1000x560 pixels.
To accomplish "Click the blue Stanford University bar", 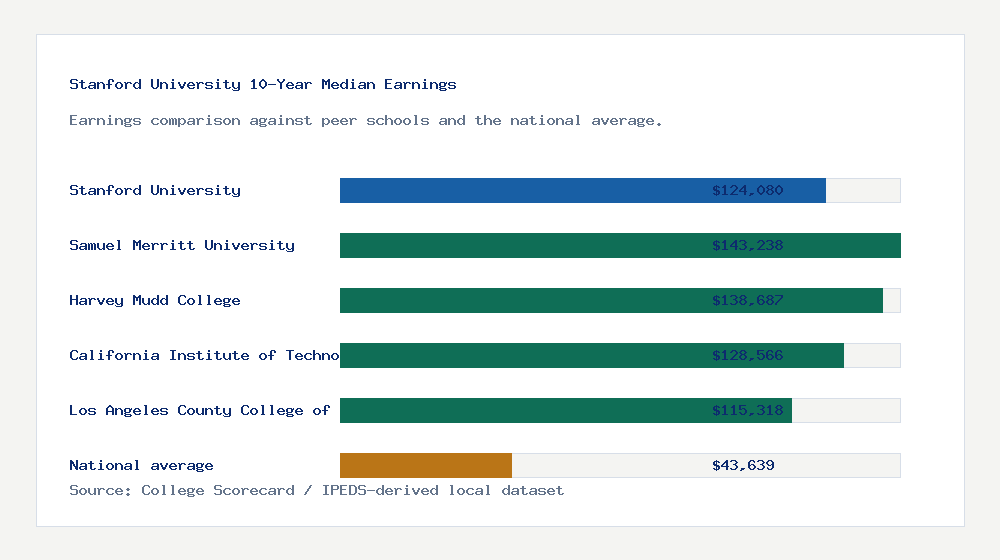I will click(x=583, y=191).
